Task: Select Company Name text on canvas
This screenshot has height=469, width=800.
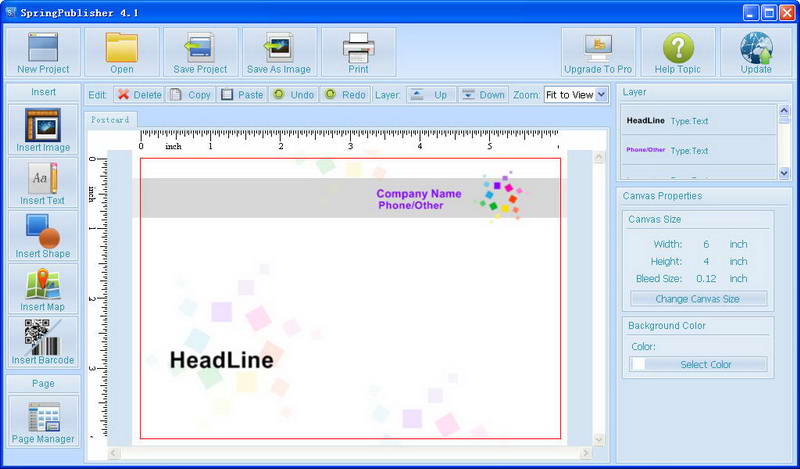Action: point(419,193)
